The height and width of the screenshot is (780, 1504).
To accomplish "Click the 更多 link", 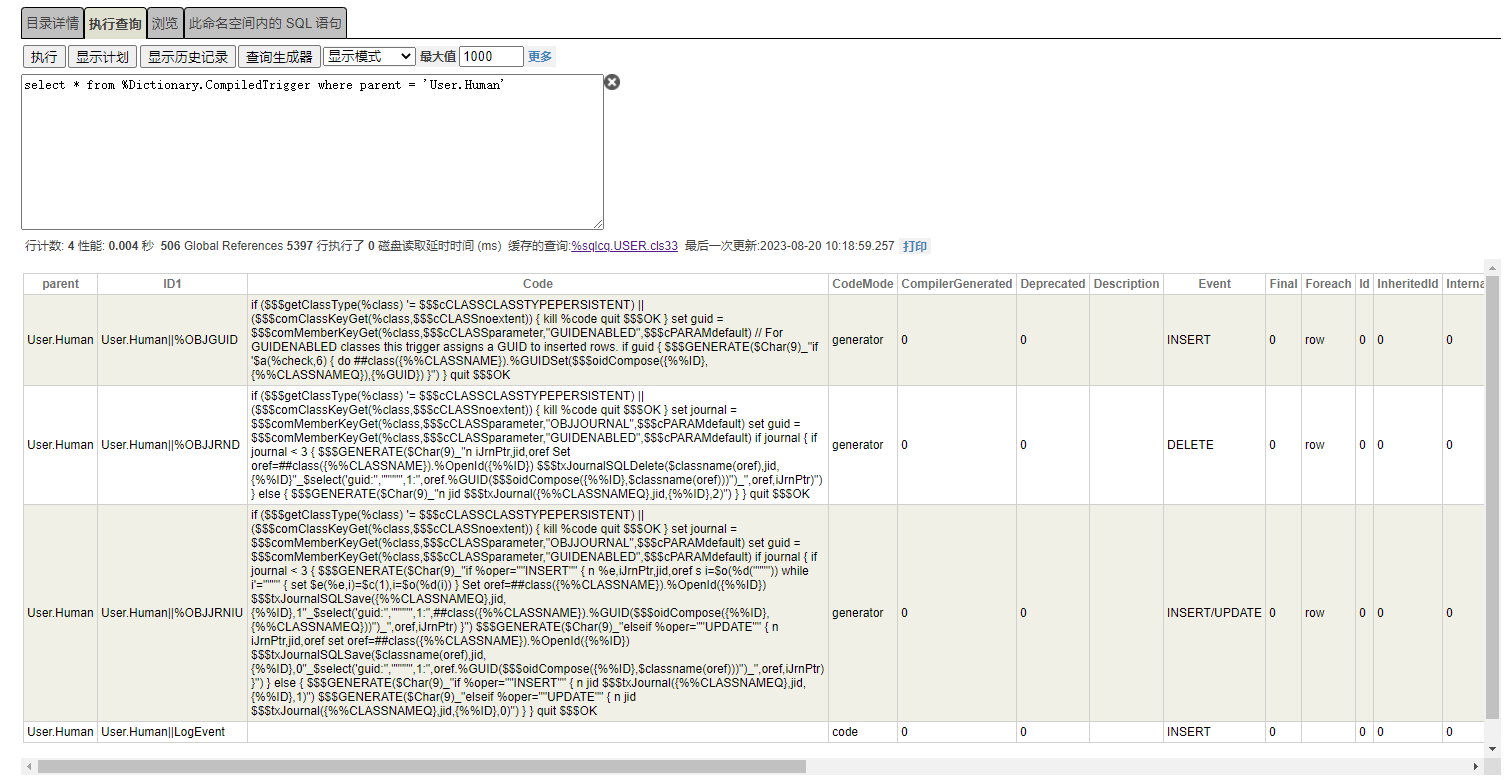I will pos(540,57).
